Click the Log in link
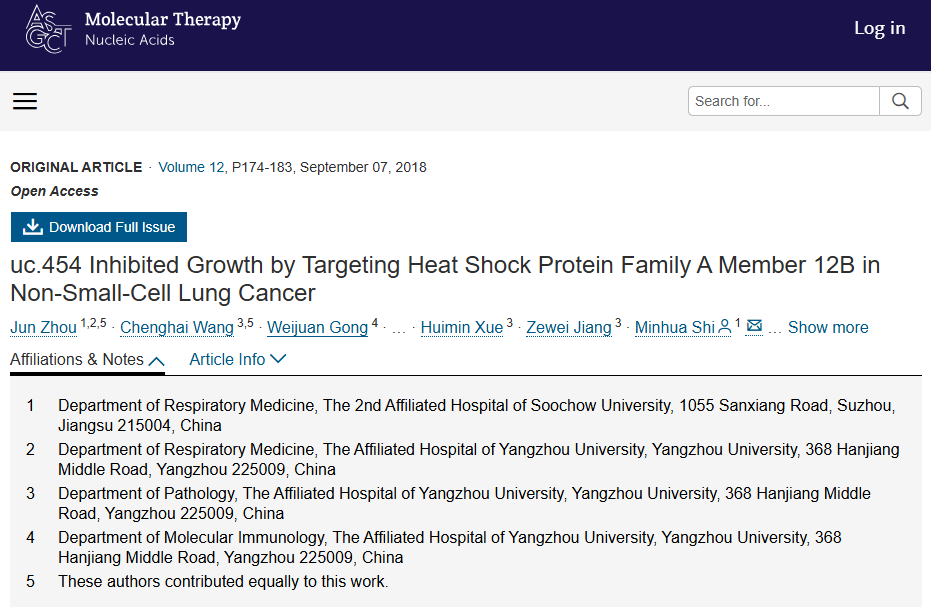Image resolution: width=931 pixels, height=607 pixels. click(879, 28)
